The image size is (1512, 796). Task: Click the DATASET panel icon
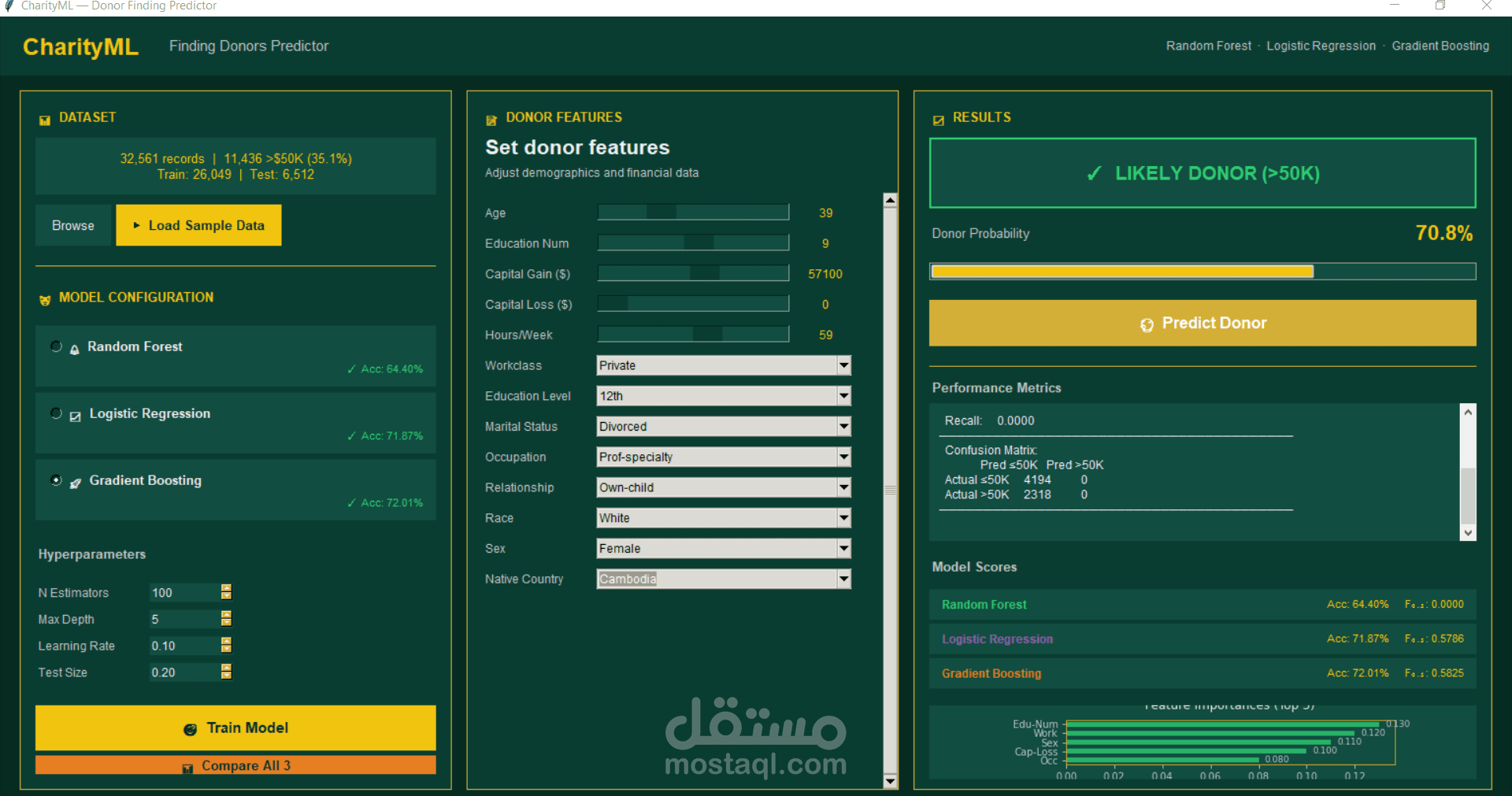[x=45, y=120]
